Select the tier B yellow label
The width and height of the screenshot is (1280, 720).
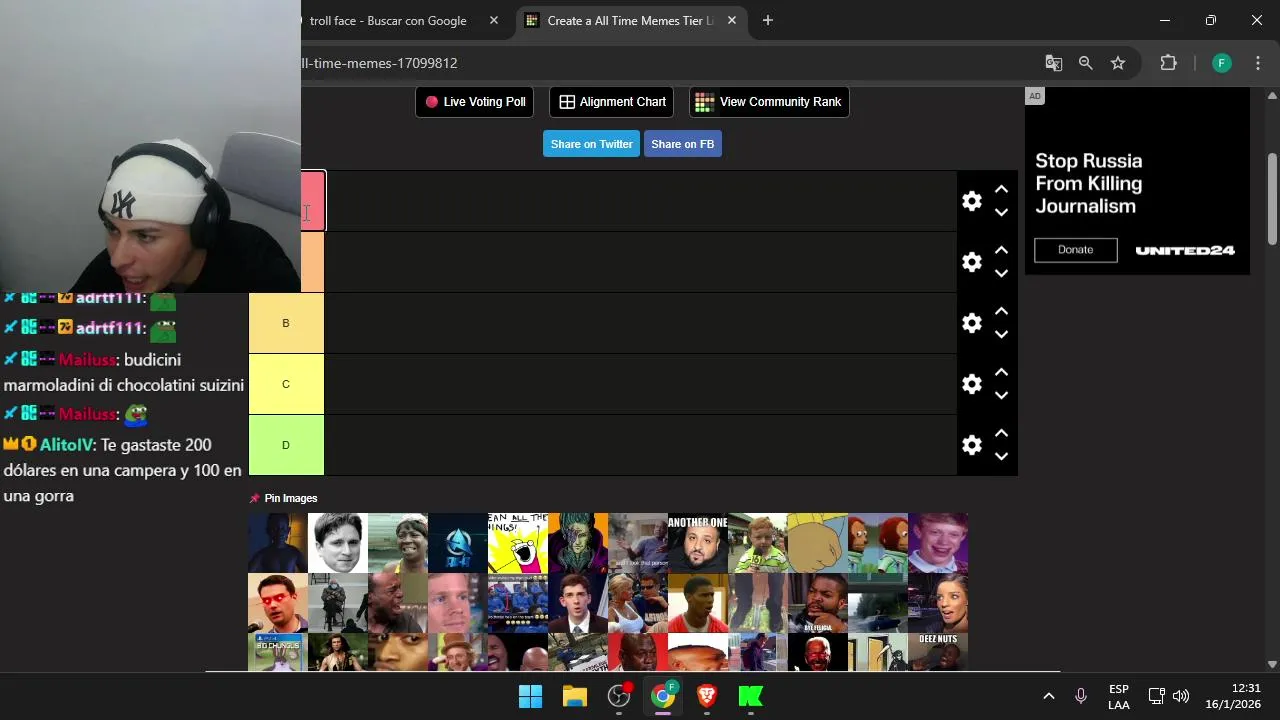click(x=286, y=323)
